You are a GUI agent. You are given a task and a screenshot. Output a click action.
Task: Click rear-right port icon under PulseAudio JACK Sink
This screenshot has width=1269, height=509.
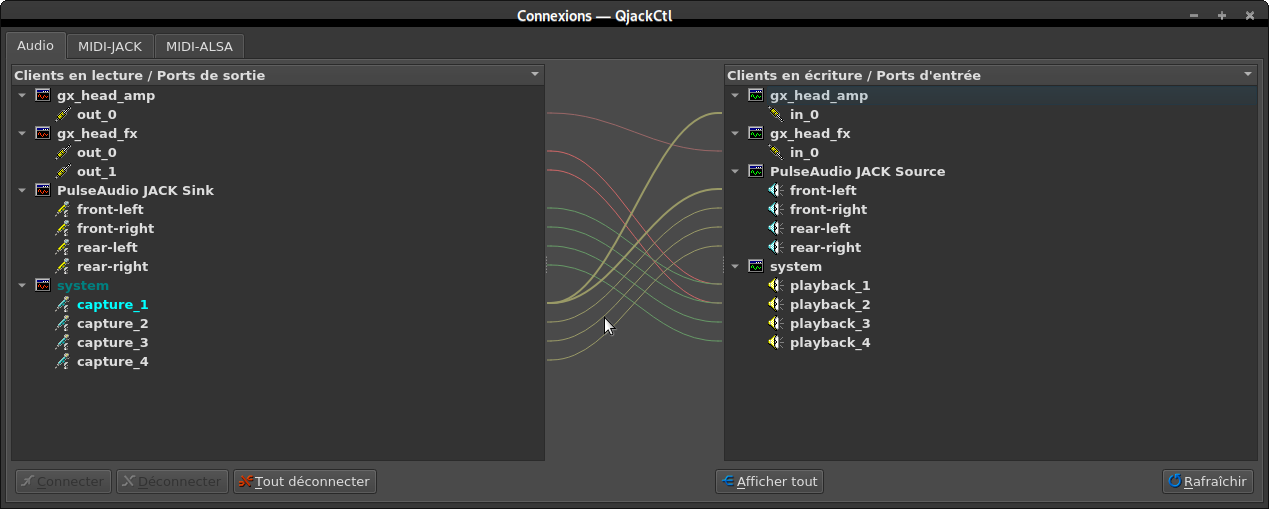click(x=63, y=267)
